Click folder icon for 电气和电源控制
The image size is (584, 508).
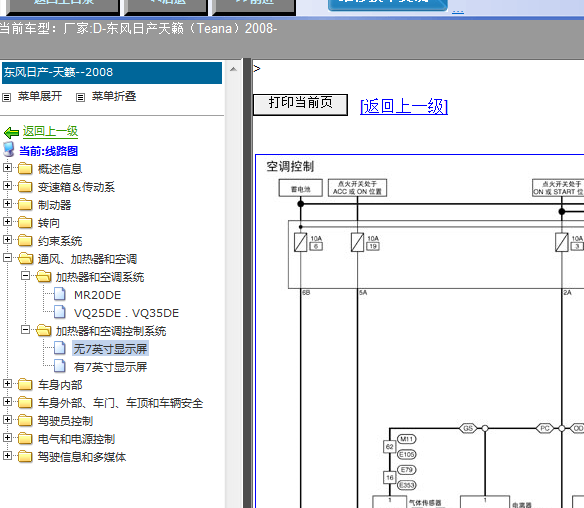coord(25,438)
